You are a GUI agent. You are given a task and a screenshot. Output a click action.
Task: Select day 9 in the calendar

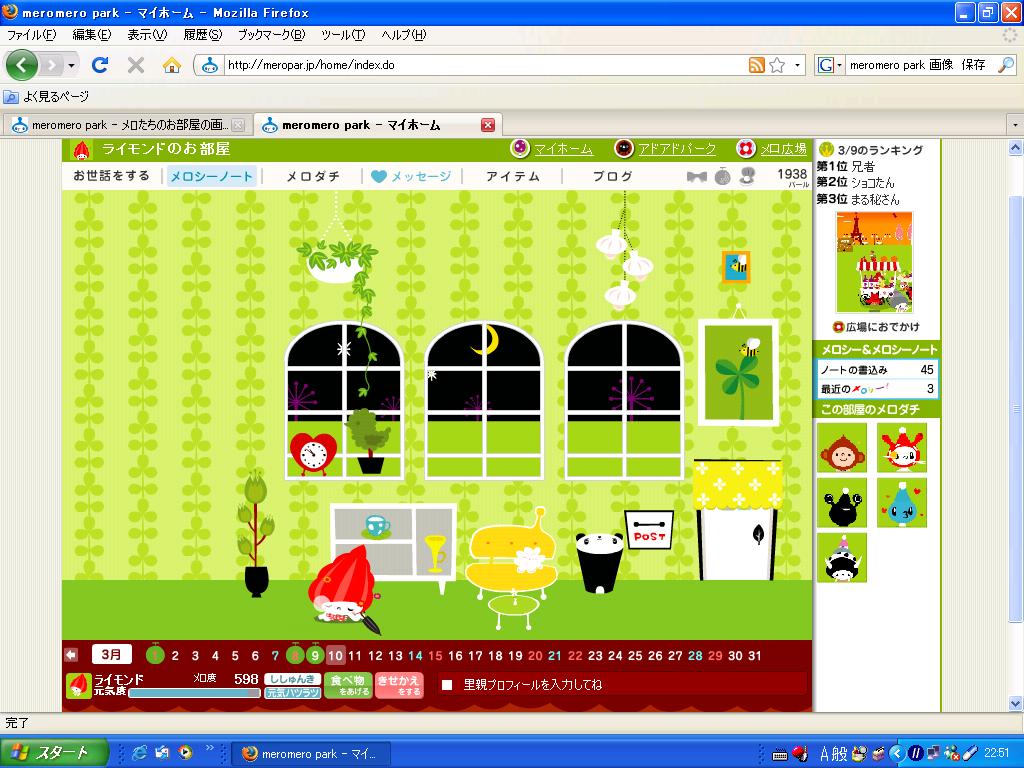click(x=315, y=655)
